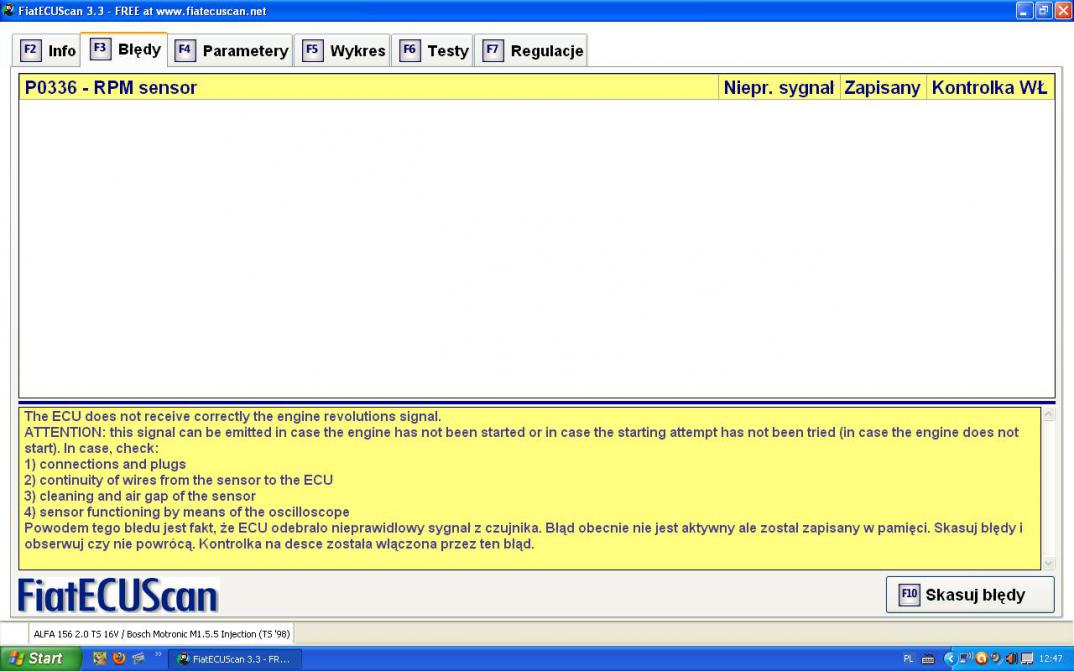Click the PL language indicator
The height and width of the screenshot is (671, 1074).
tap(908, 659)
